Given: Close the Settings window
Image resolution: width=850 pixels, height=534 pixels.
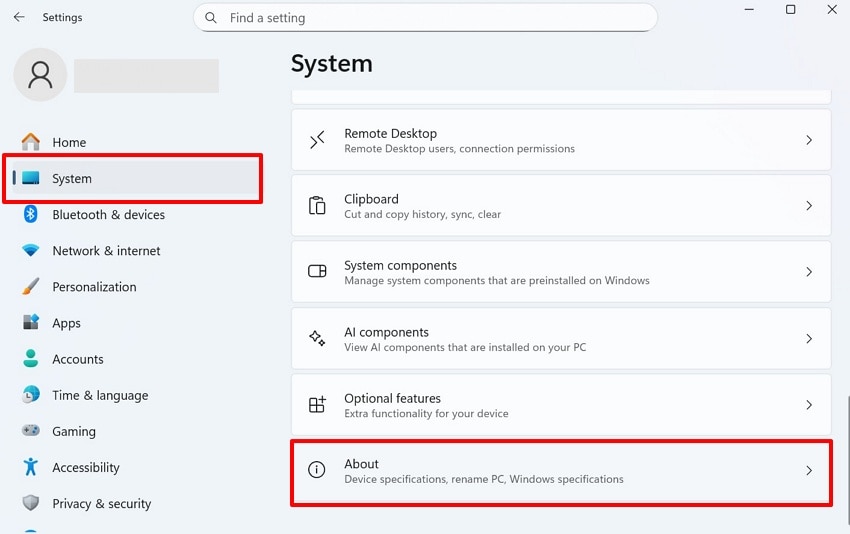Looking at the screenshot, I should point(832,9).
